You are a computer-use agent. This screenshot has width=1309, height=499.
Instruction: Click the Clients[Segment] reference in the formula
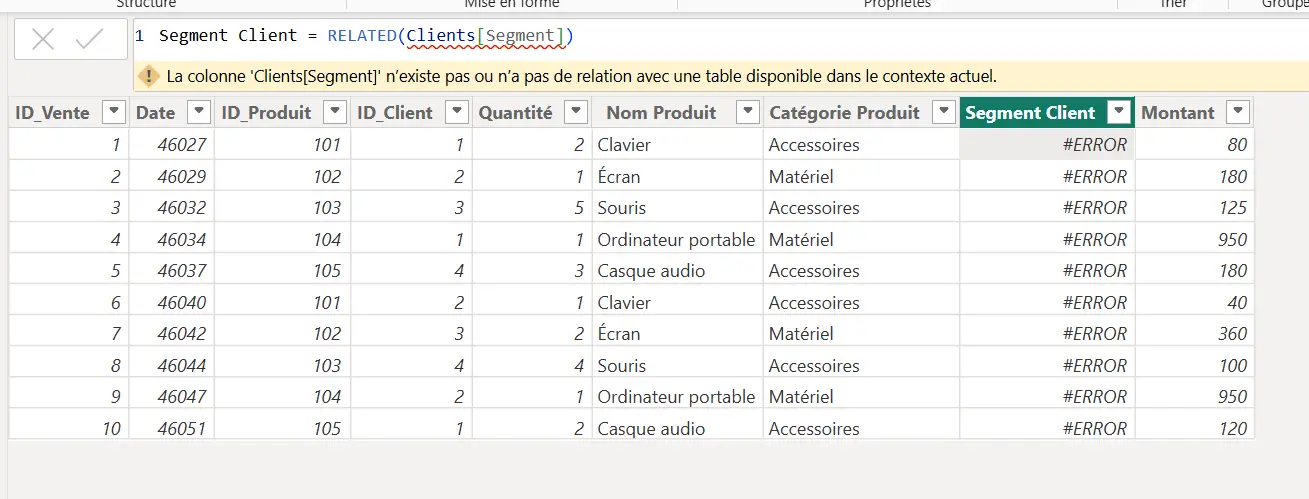pos(487,36)
